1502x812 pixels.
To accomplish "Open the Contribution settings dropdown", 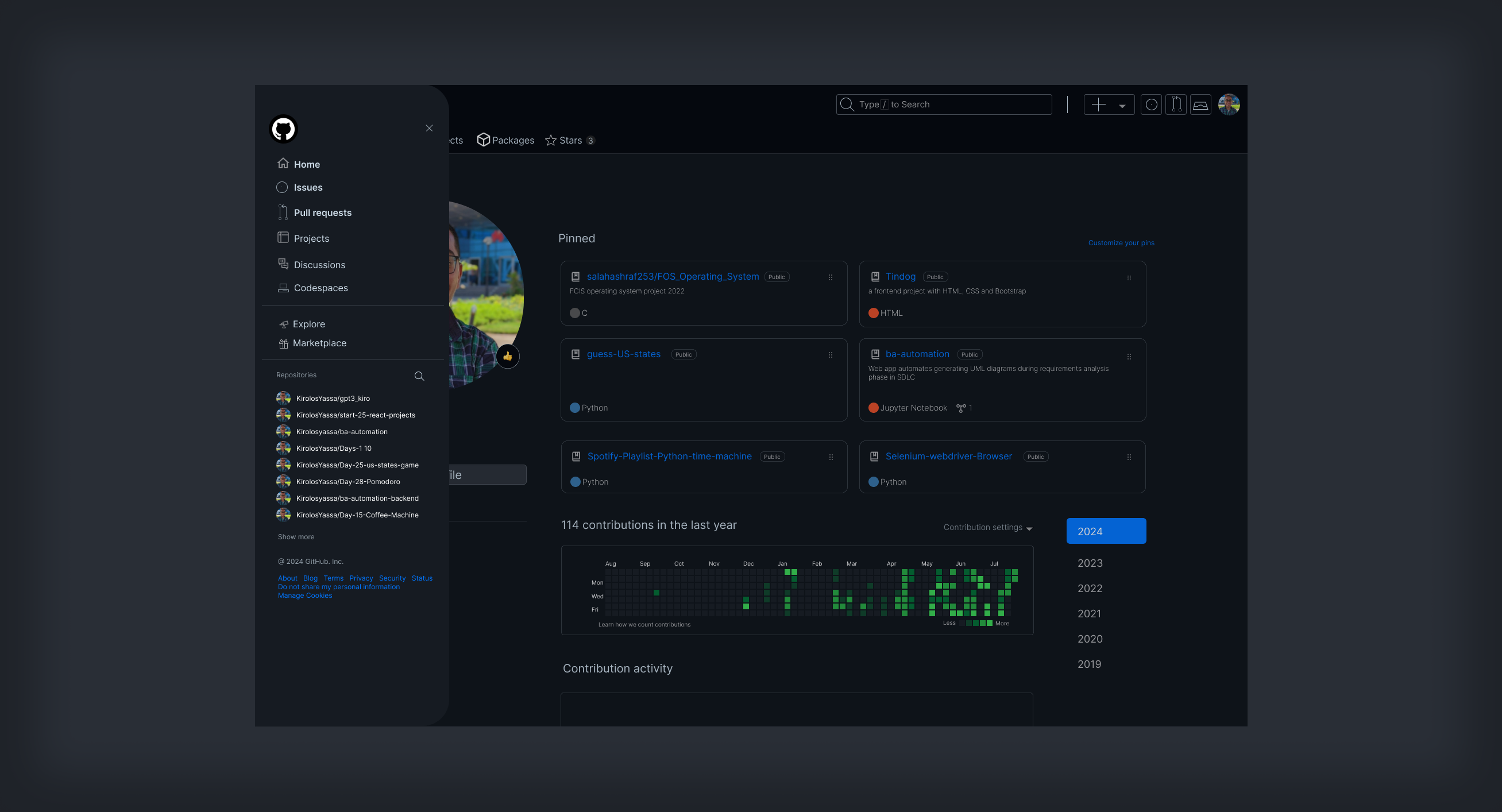I will [x=987, y=528].
